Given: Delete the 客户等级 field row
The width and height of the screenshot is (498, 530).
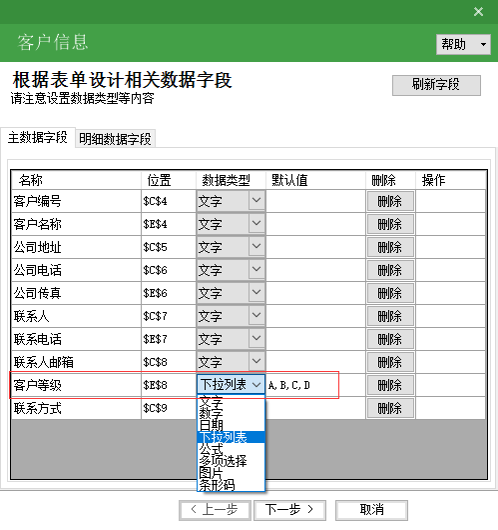Looking at the screenshot, I should (x=390, y=385).
